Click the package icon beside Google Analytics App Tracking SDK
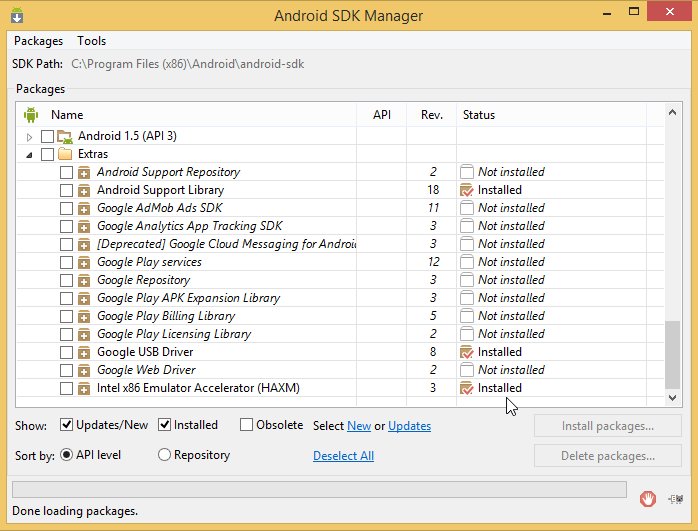This screenshot has height=531, width=698. (84, 227)
